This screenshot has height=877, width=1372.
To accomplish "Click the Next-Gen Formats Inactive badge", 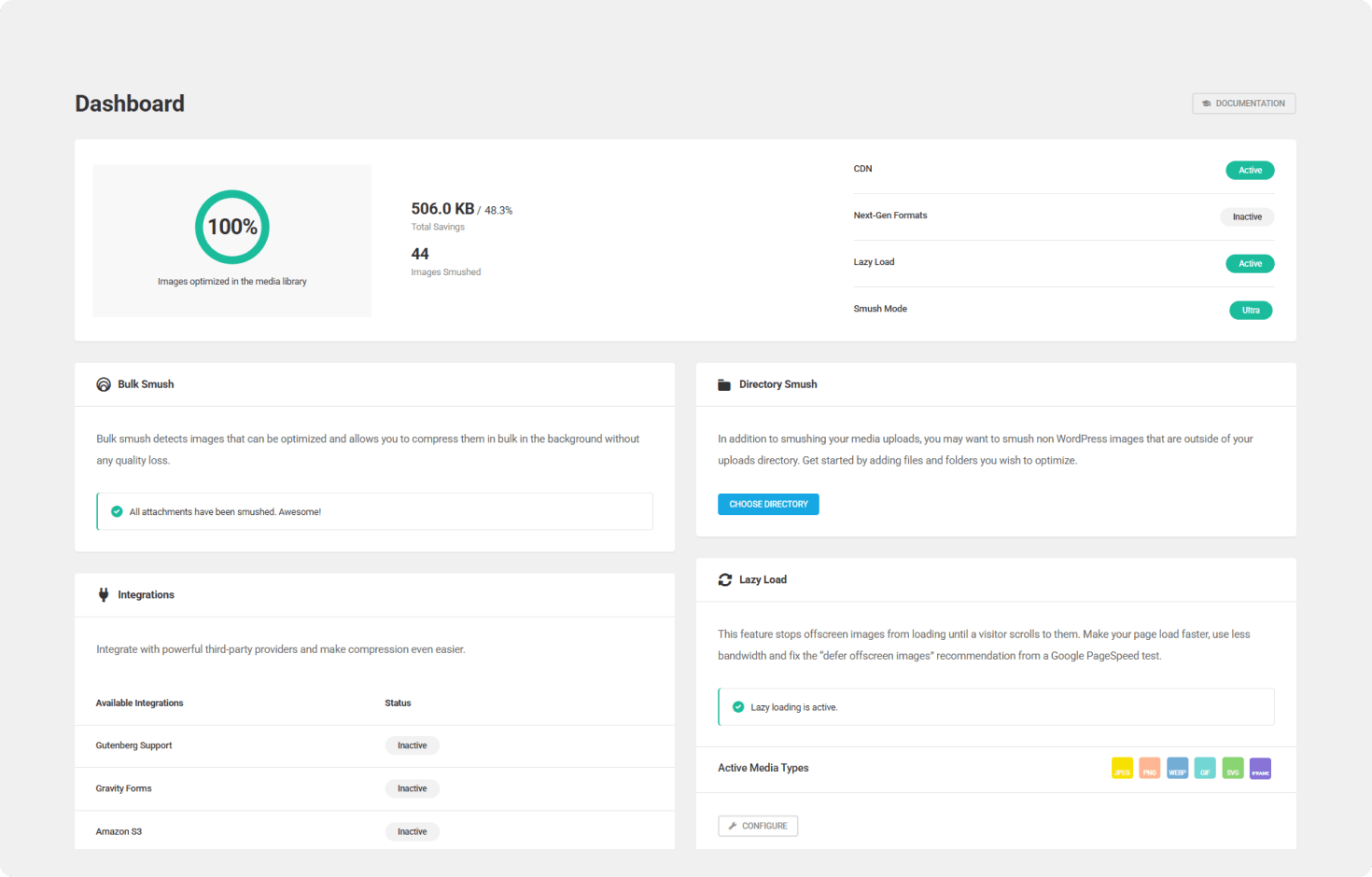I will click(1247, 217).
